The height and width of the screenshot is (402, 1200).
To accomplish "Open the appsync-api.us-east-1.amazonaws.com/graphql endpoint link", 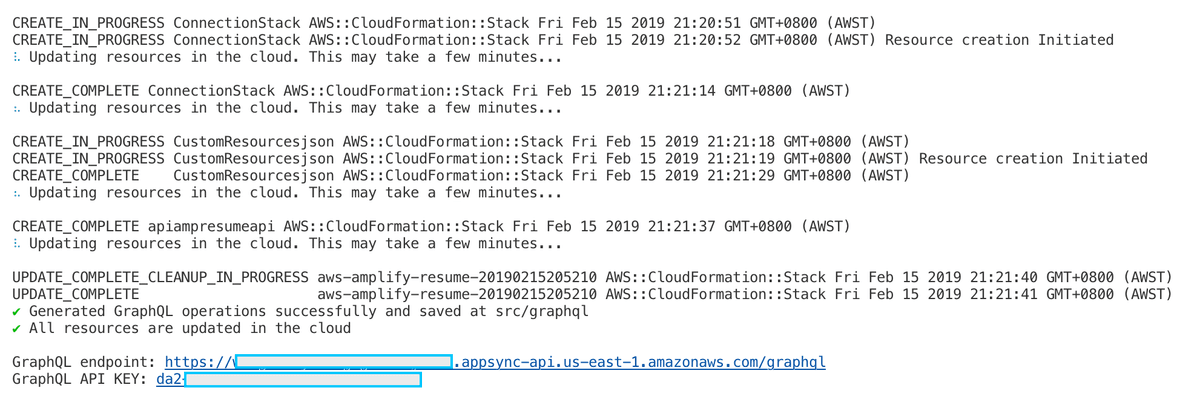I will coord(640,362).
